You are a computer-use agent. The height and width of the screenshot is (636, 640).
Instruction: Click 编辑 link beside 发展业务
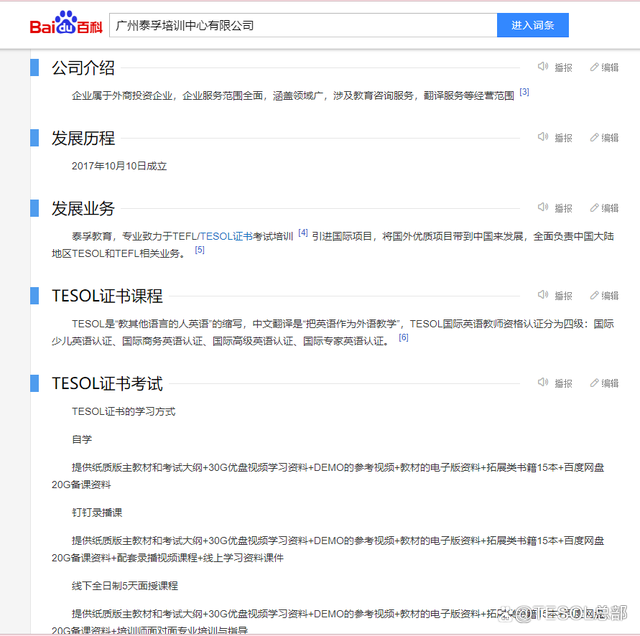pos(610,208)
